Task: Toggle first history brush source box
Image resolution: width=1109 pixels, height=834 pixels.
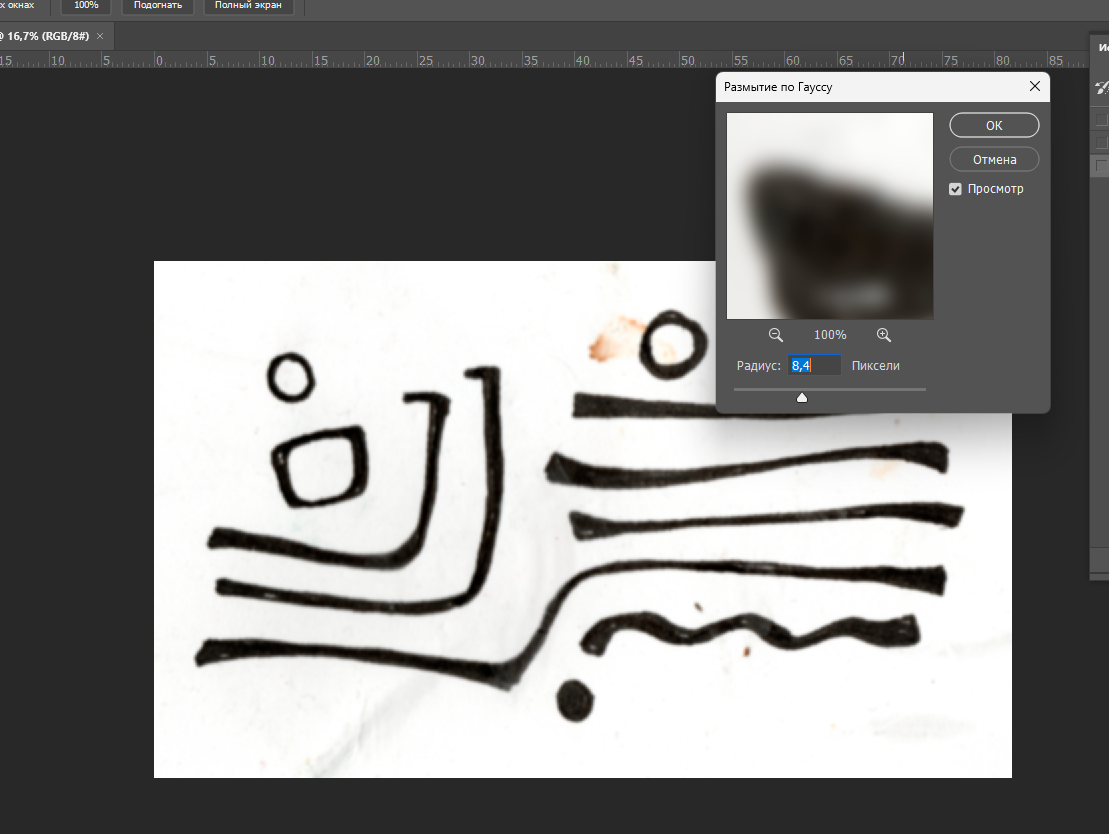Action: (x=1102, y=121)
